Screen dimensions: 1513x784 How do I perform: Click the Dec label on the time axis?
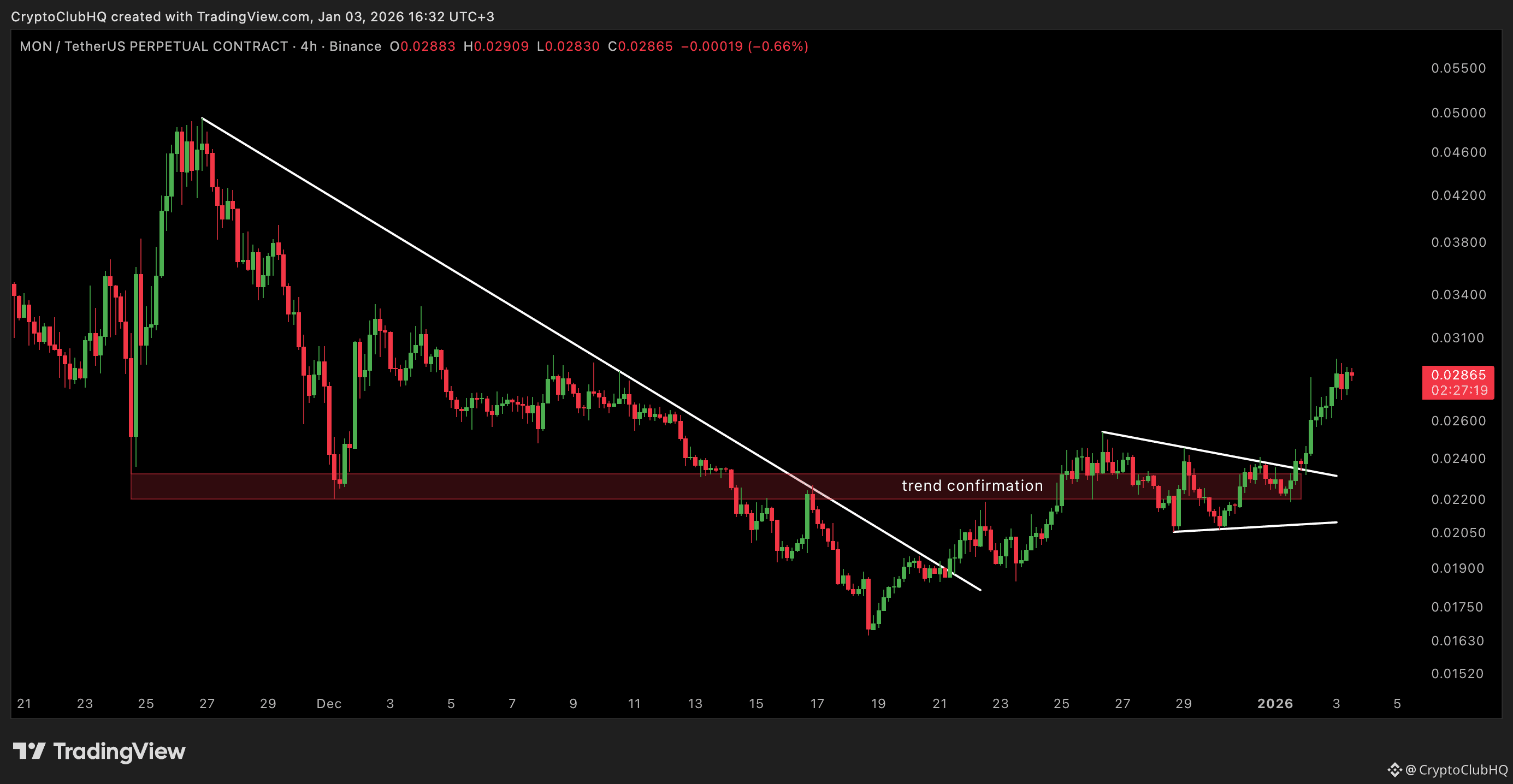click(329, 704)
